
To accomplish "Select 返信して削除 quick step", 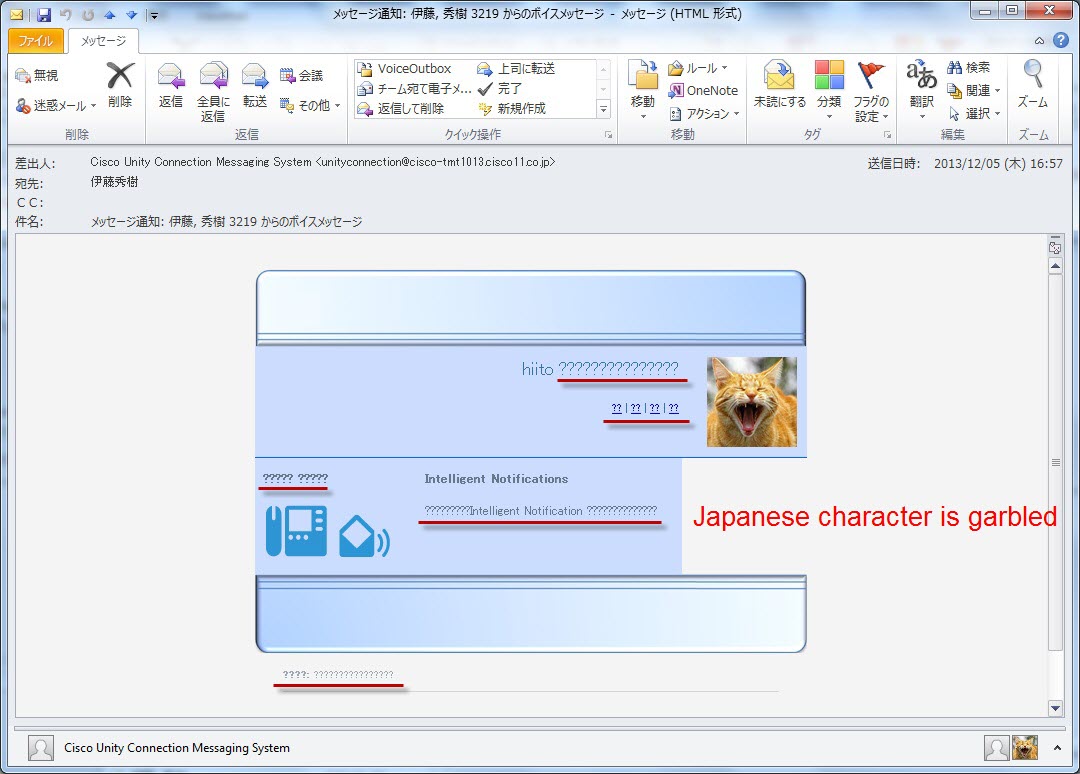I will (401, 109).
